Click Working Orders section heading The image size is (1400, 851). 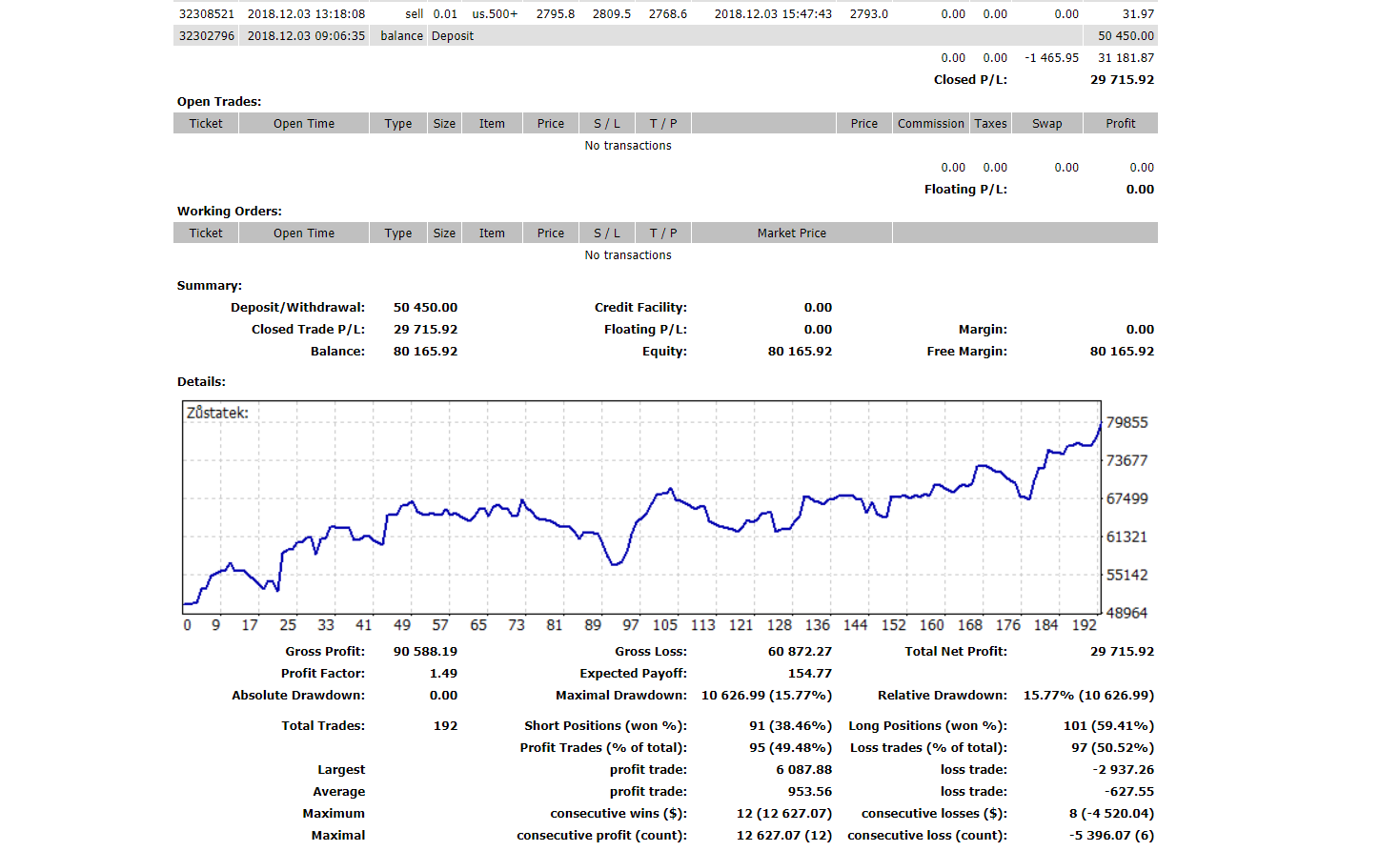pyautogui.click(x=230, y=212)
